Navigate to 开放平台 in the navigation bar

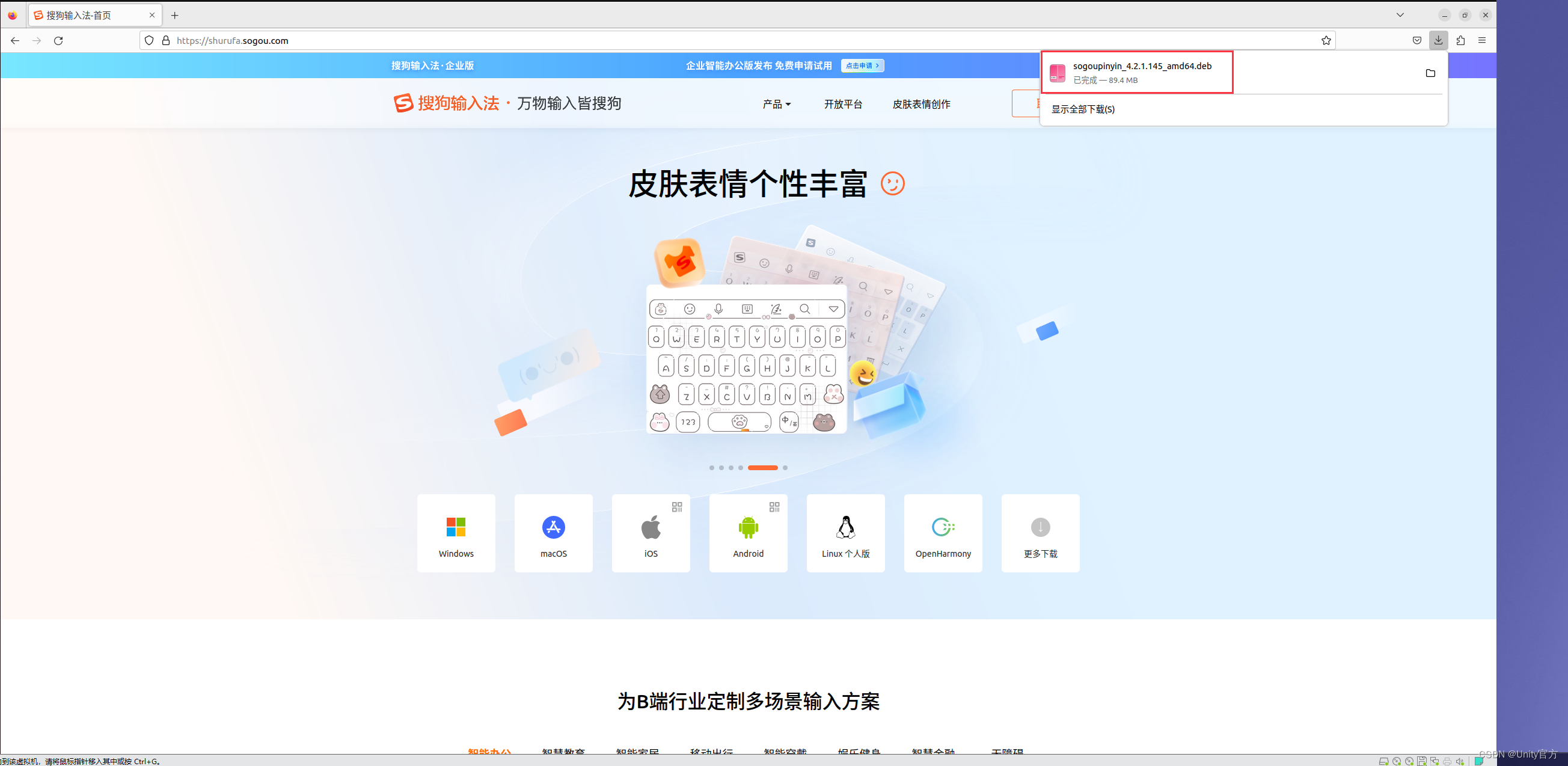pyautogui.click(x=843, y=103)
